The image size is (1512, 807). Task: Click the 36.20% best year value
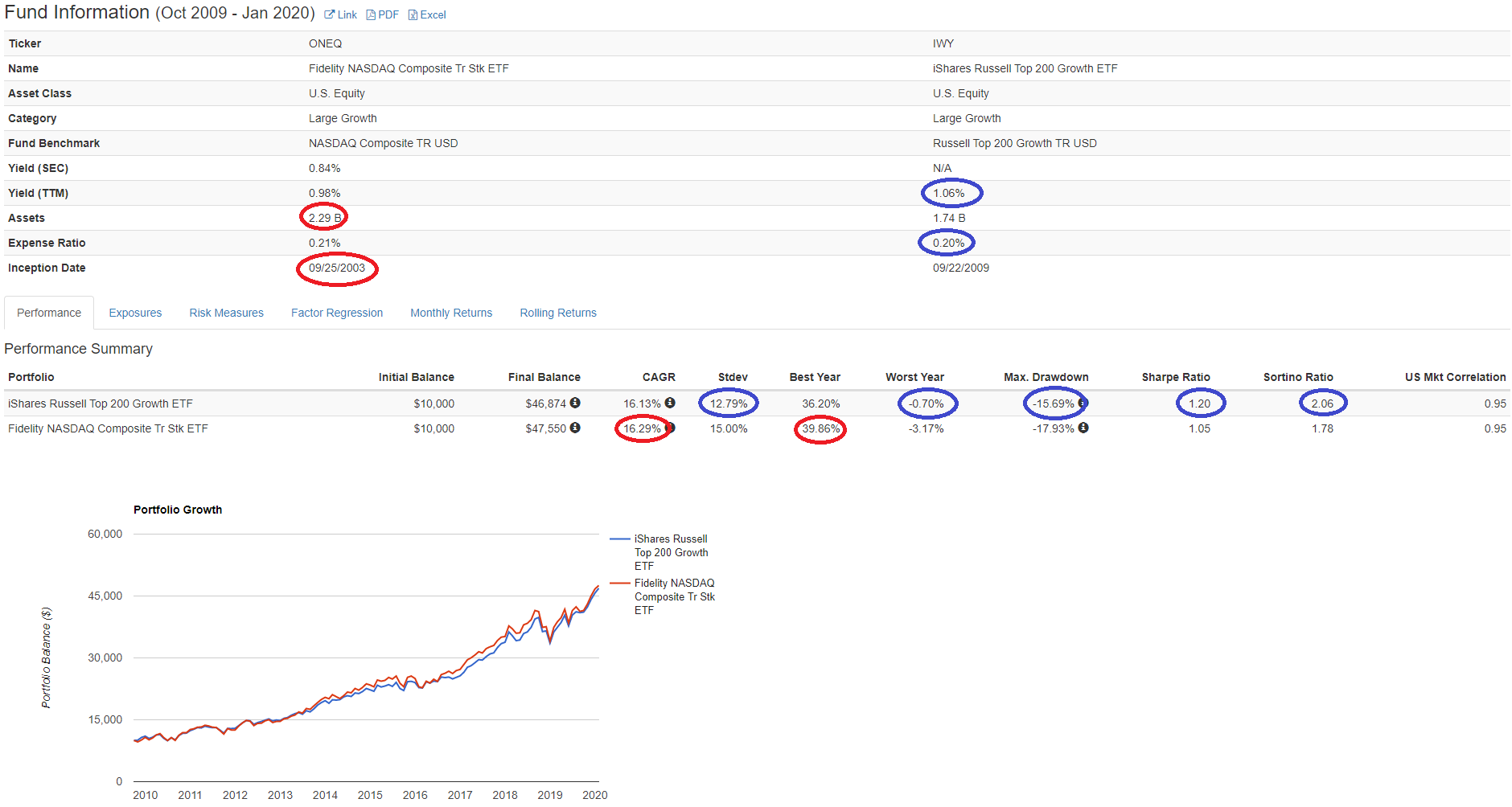pos(821,403)
